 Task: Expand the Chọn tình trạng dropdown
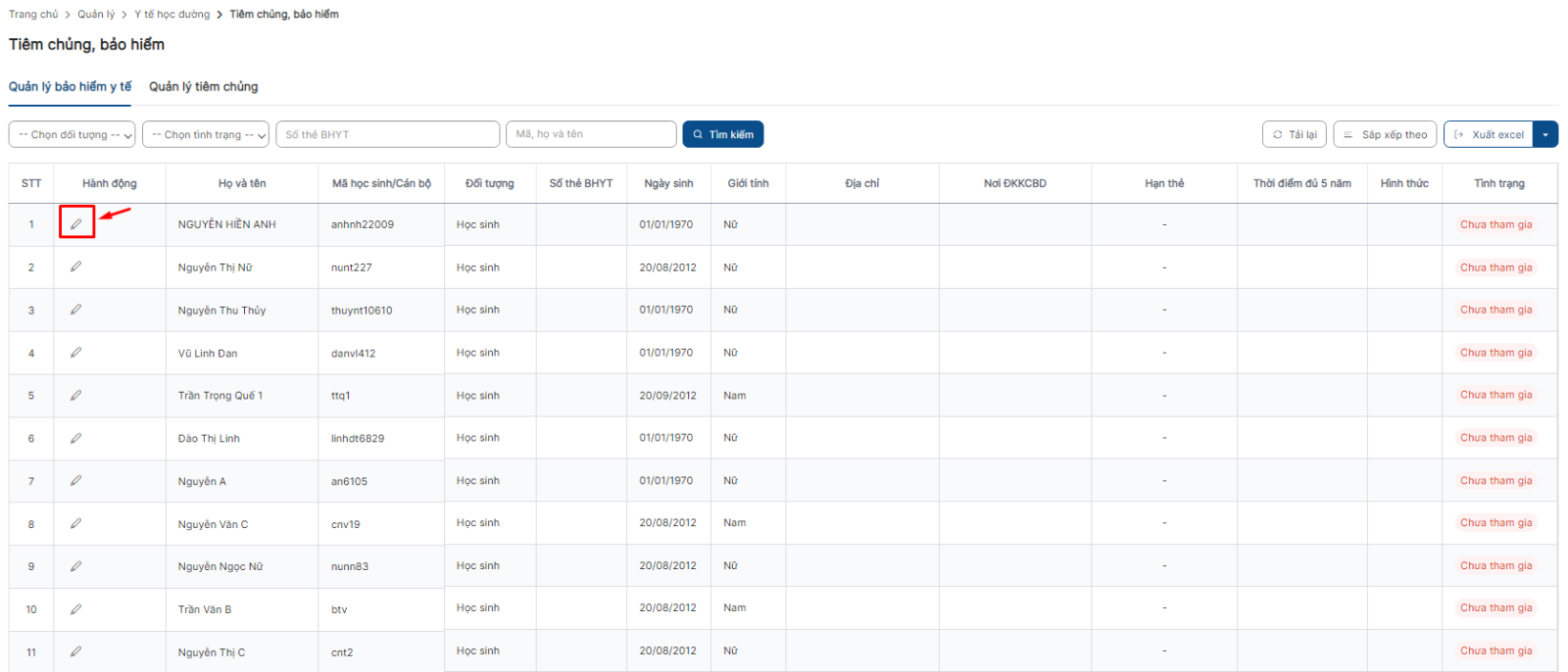(206, 134)
